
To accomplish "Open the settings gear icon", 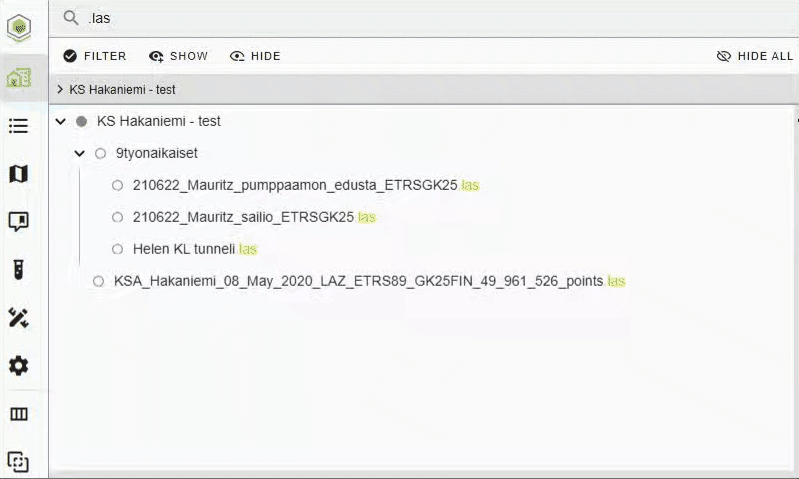I will (x=18, y=365).
